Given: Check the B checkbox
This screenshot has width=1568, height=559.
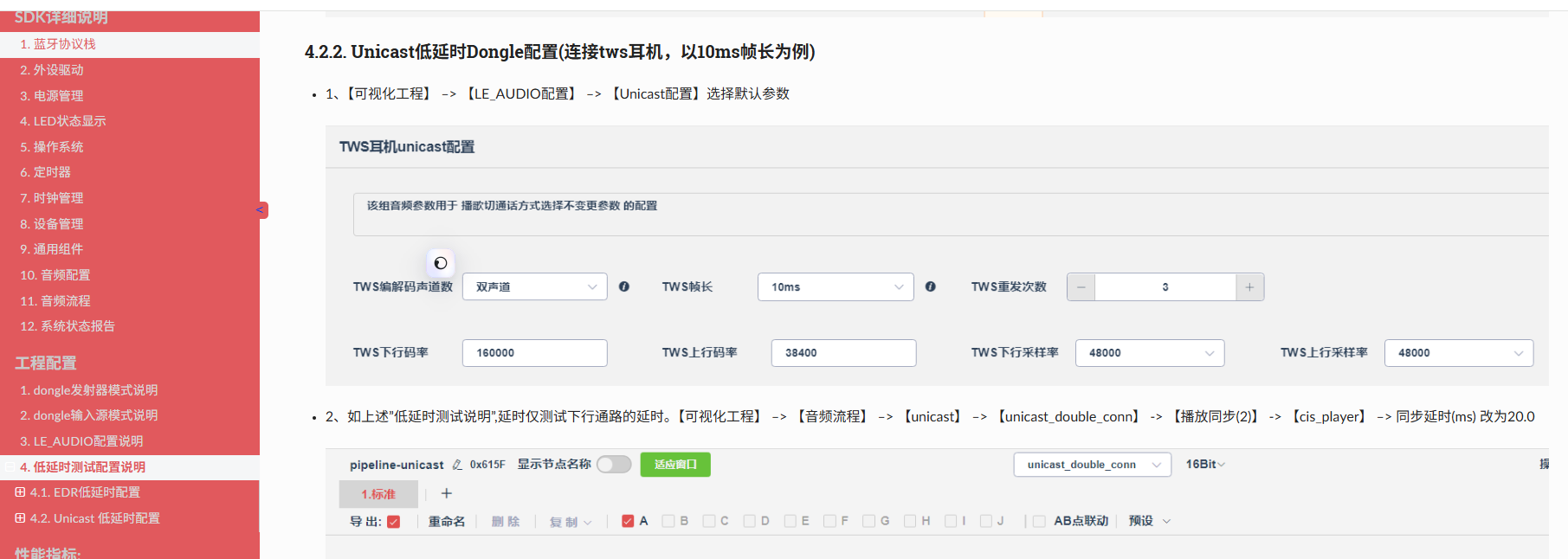Looking at the screenshot, I should pos(668,521).
